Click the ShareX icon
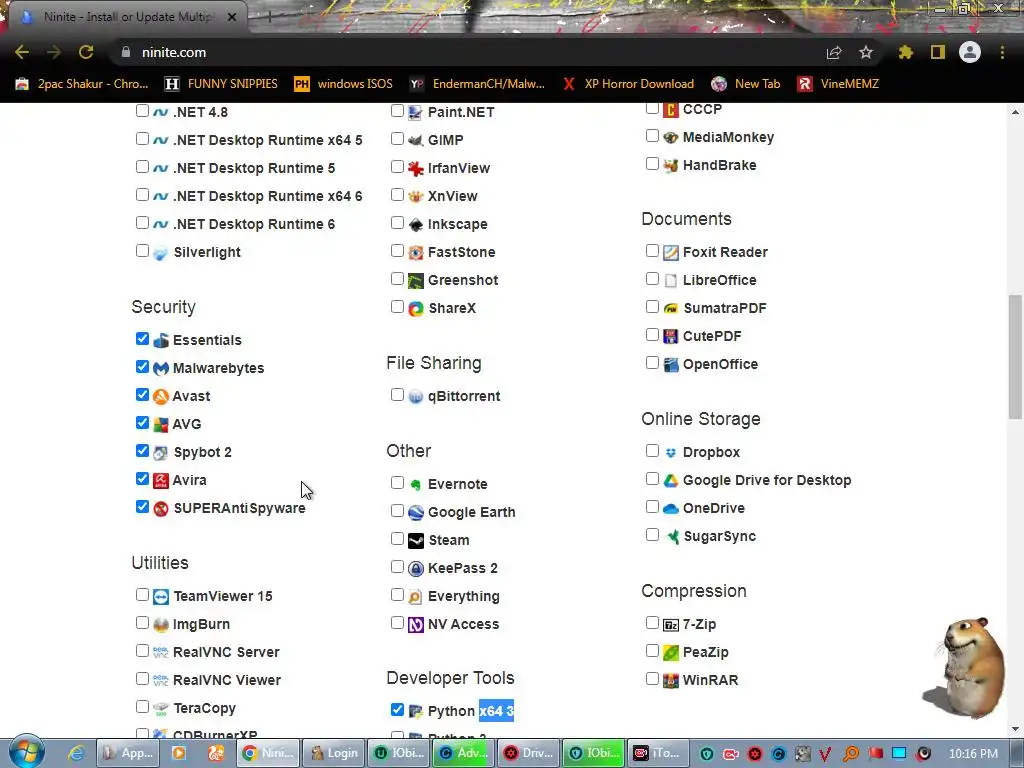 click(x=415, y=308)
